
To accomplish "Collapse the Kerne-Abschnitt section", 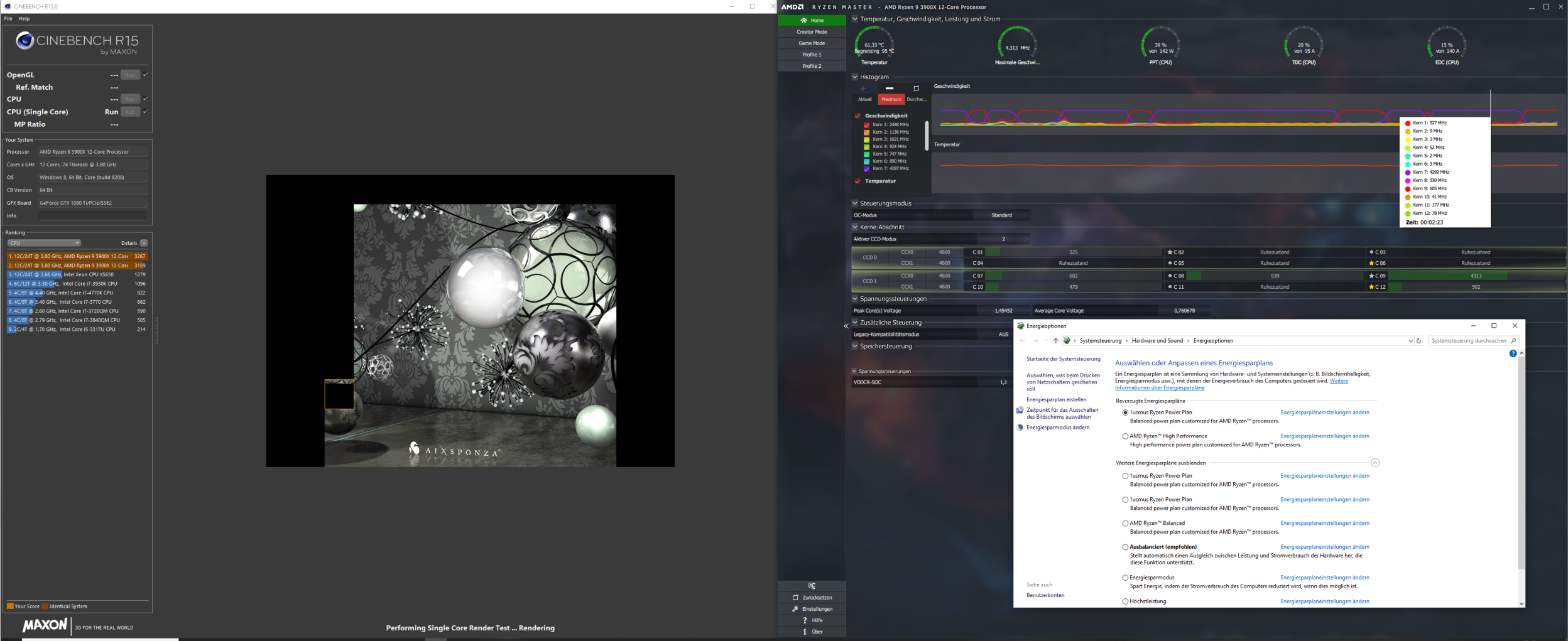I will (855, 227).
